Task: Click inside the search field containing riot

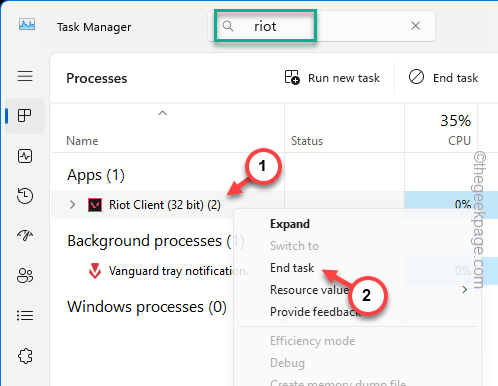Action: point(322,26)
